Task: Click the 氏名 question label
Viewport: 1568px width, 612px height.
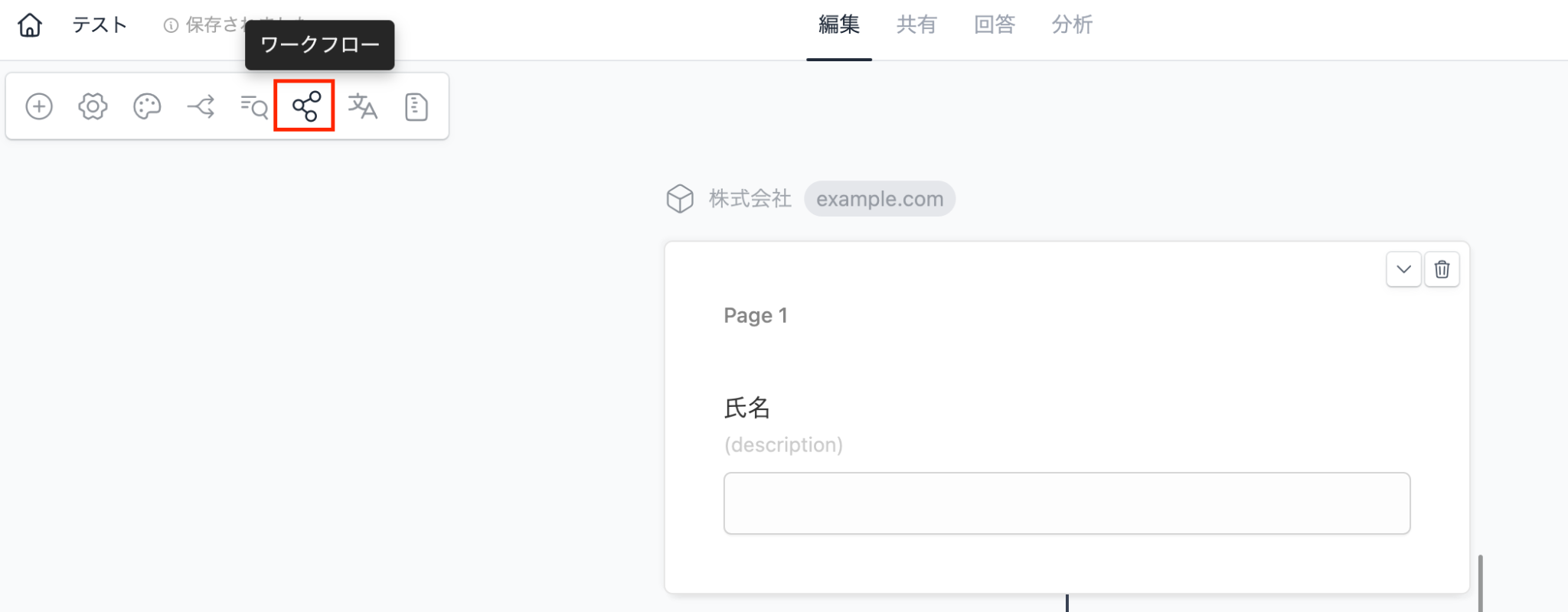Action: [747, 408]
